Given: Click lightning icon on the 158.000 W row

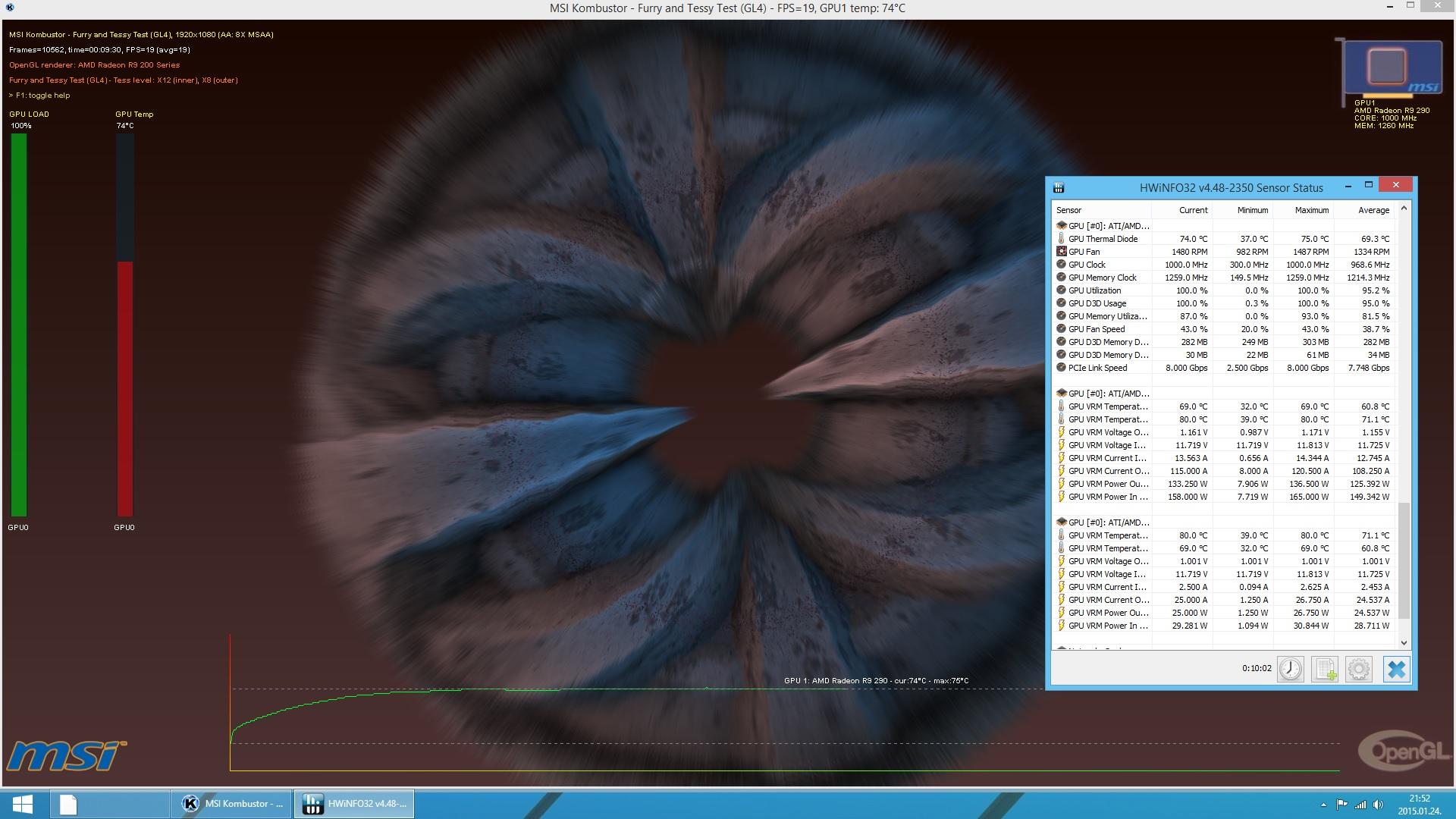Looking at the screenshot, I should click(1061, 496).
